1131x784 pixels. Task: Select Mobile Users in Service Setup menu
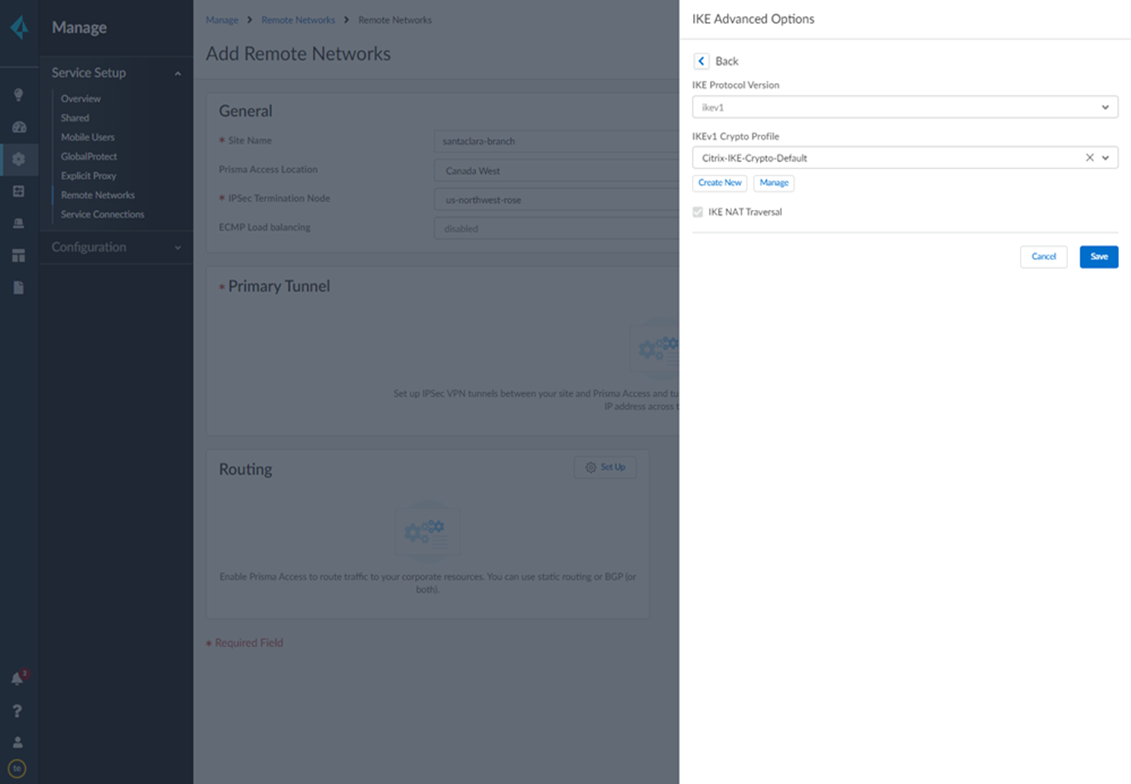point(88,137)
